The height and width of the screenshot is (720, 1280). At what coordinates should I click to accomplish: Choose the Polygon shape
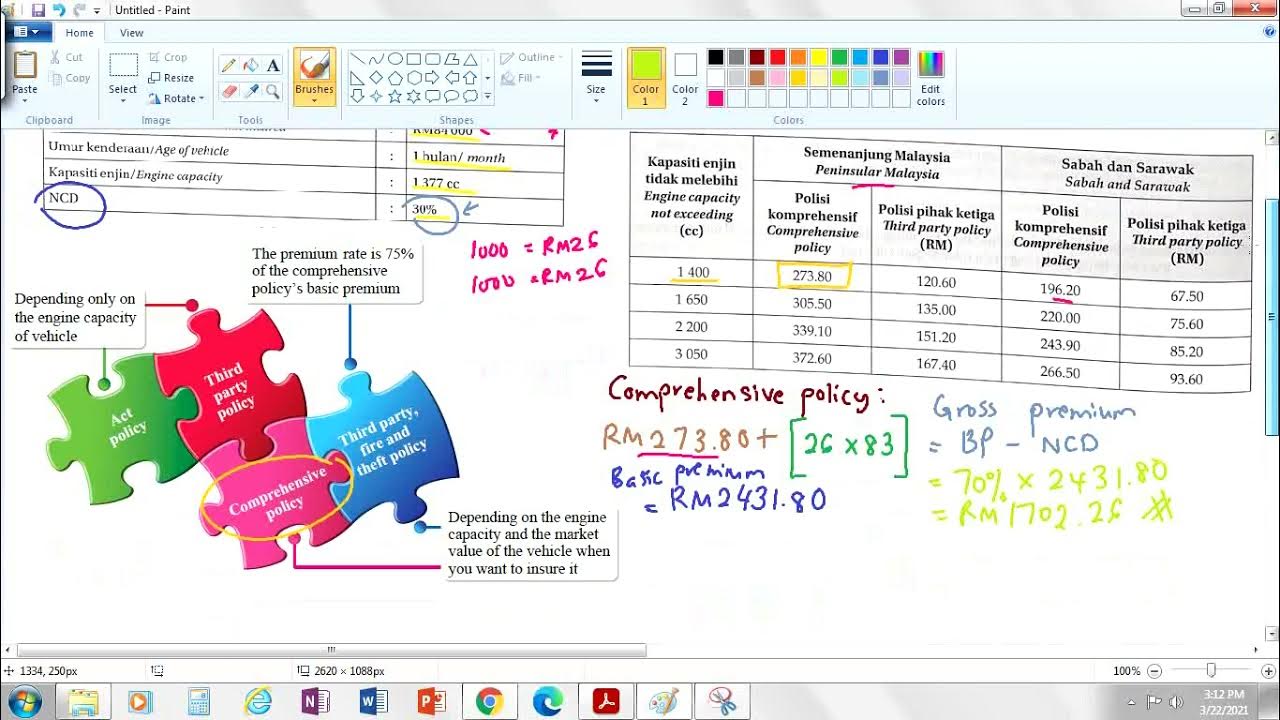452,59
